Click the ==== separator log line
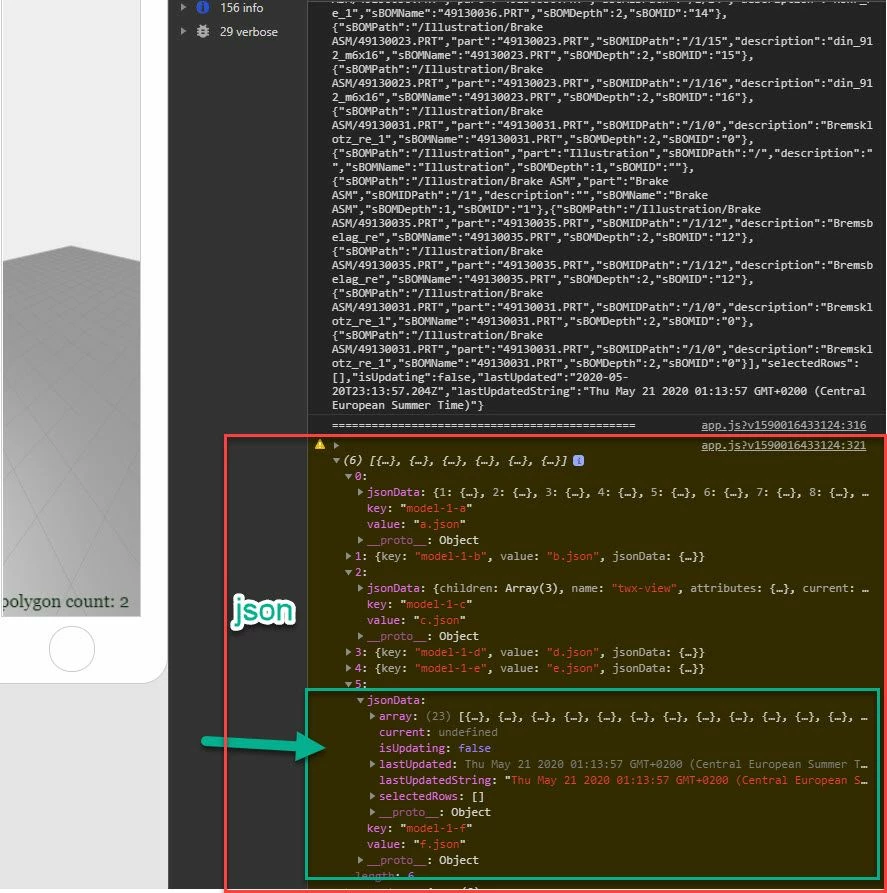This screenshot has width=887, height=893. pos(483,425)
